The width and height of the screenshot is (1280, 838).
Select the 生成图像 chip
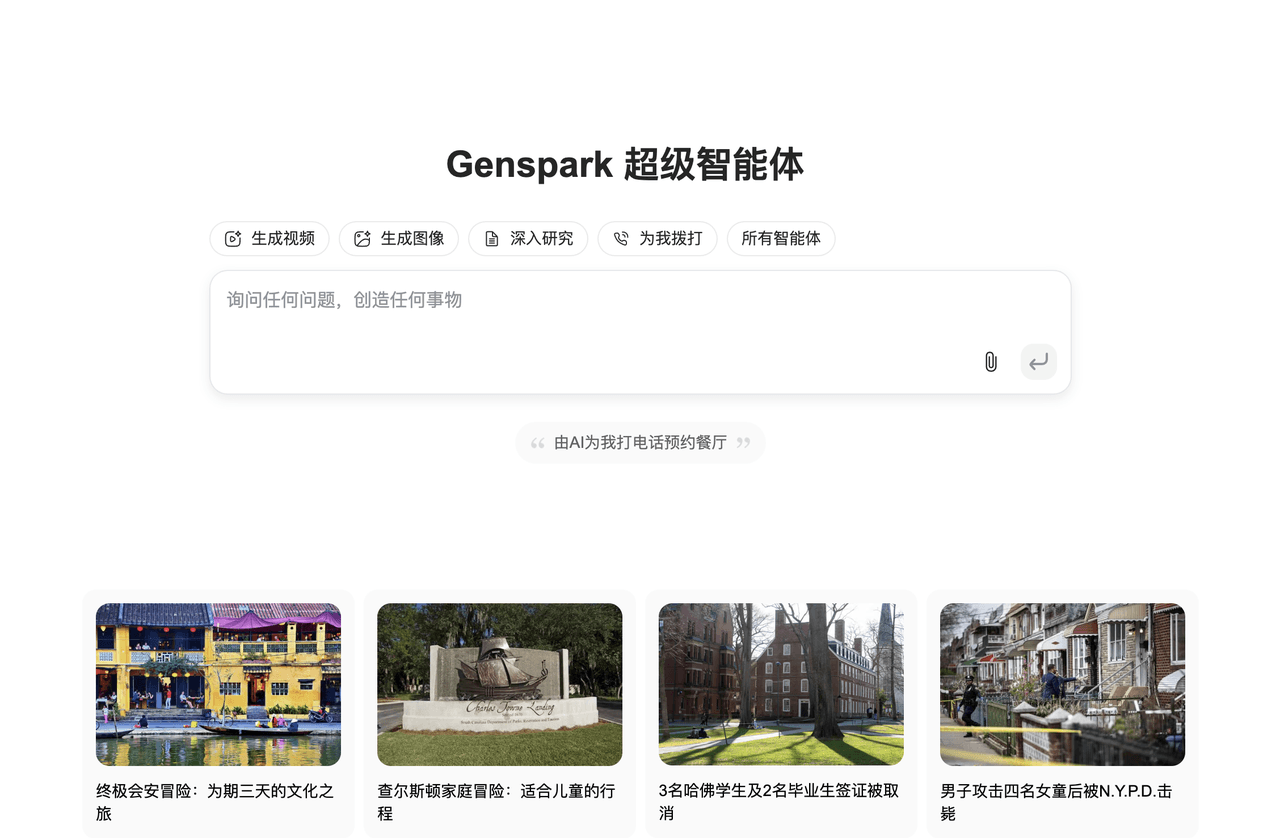(399, 239)
